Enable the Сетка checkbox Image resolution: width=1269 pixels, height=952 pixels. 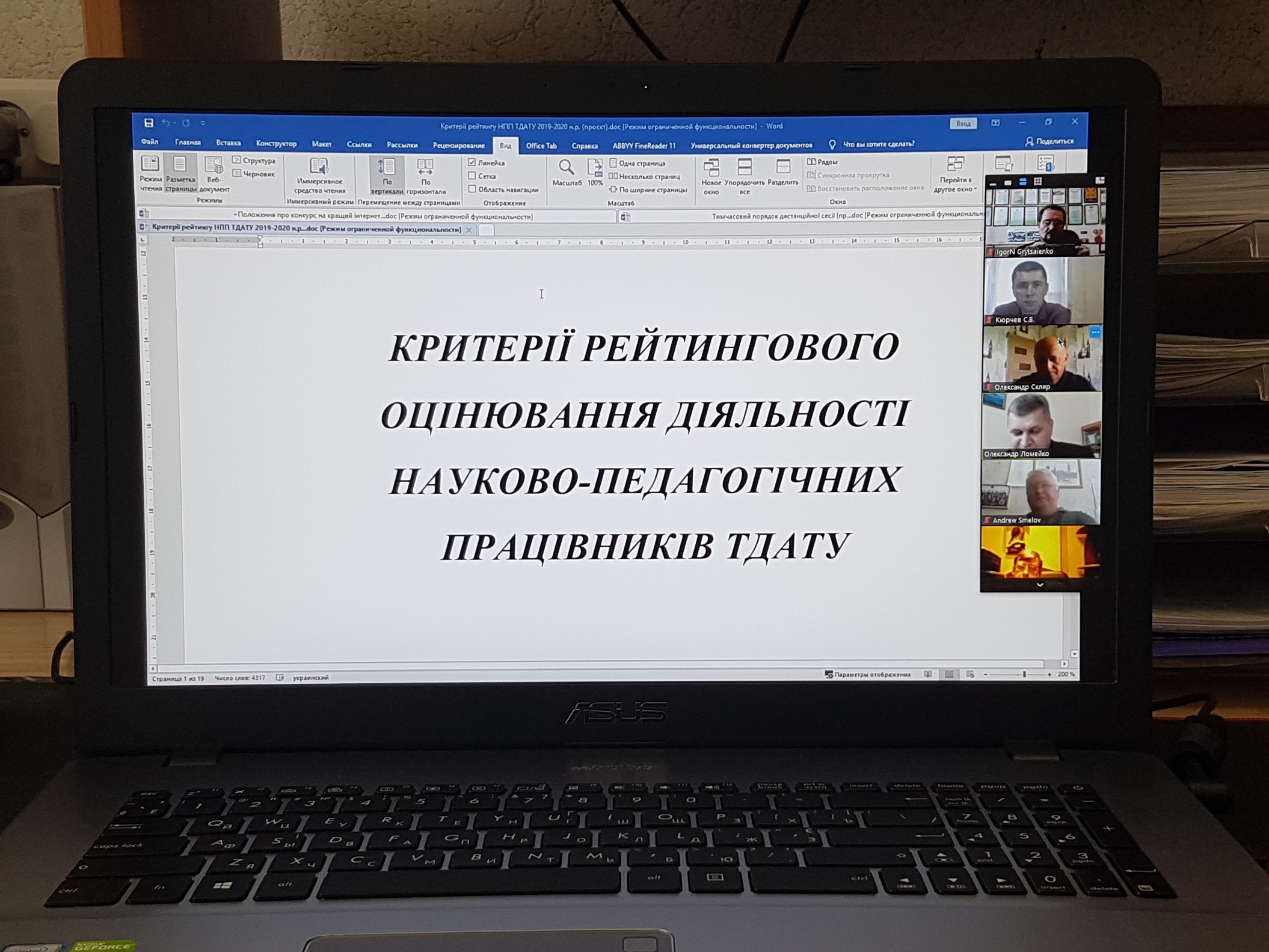tap(472, 176)
